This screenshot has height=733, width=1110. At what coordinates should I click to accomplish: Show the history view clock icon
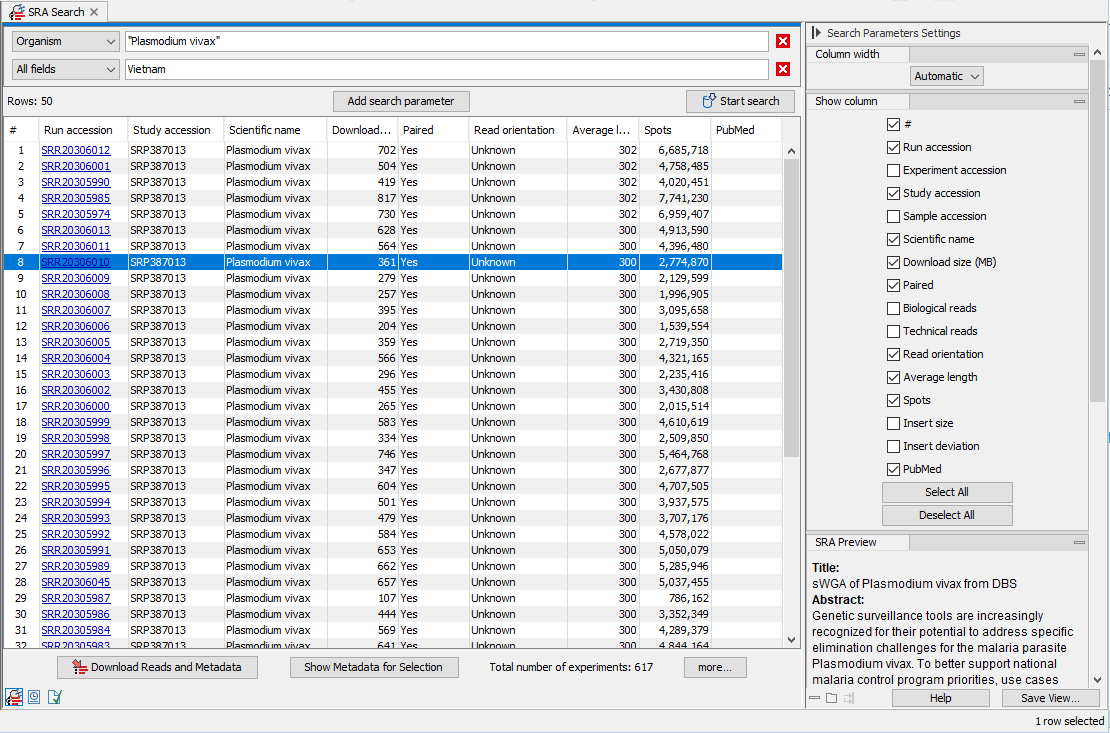[x=34, y=697]
